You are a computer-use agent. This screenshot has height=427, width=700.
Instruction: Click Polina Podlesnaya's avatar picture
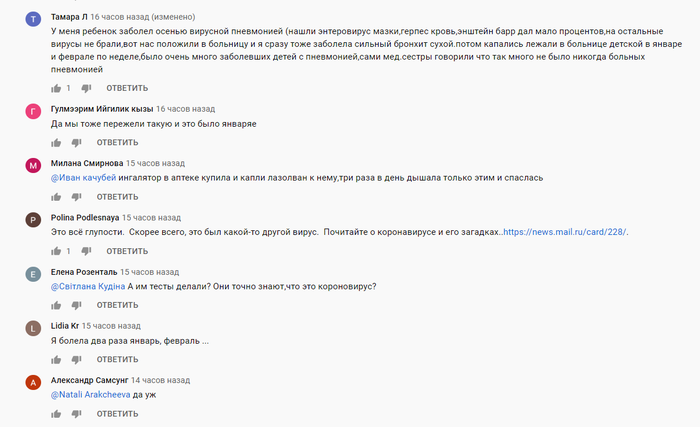33,220
